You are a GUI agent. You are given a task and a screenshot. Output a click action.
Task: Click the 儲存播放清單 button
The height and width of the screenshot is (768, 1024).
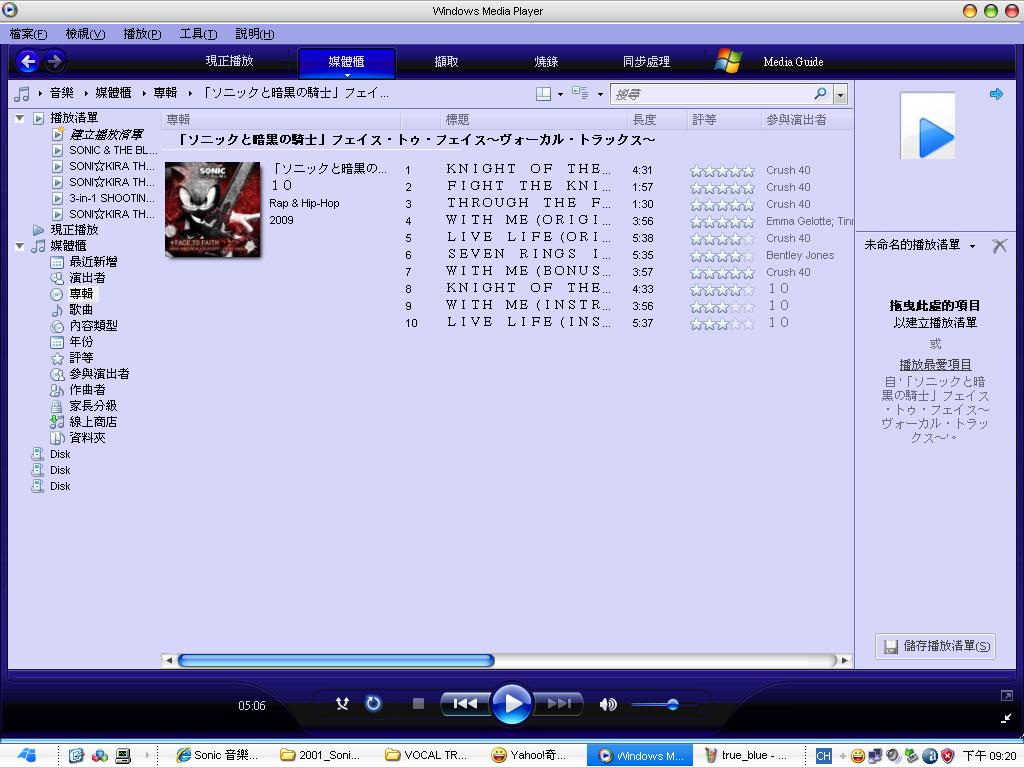click(935, 646)
